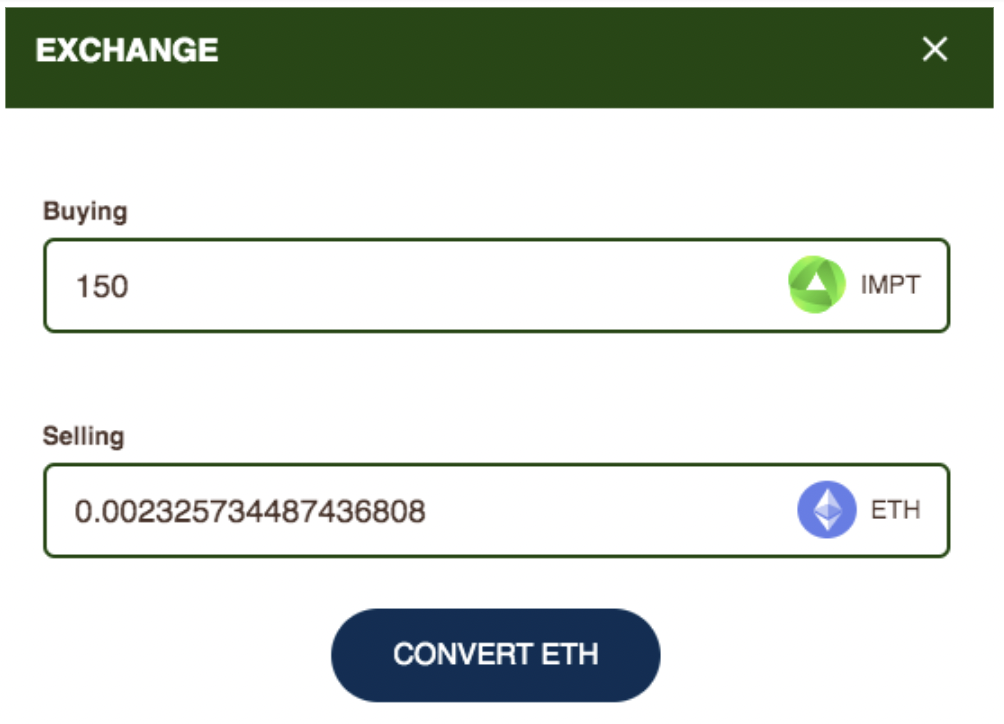Place cursor on the 0.0023257344487436808 amount
Viewport: 1004px width, 724px height.
pos(250,511)
